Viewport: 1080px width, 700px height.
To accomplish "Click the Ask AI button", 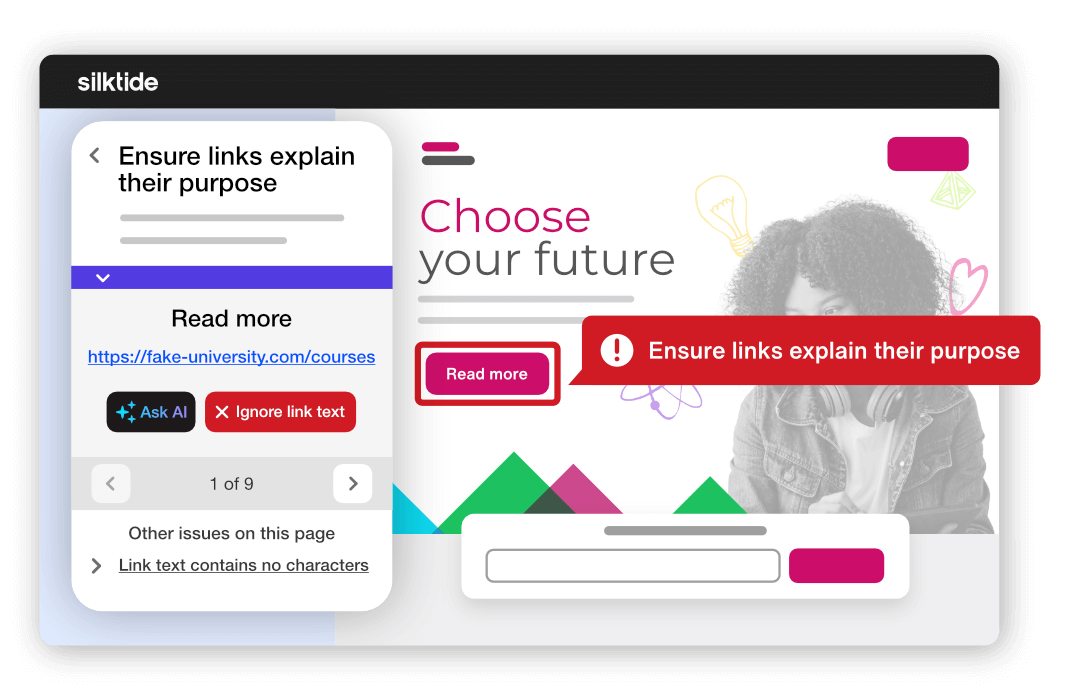I will [151, 412].
